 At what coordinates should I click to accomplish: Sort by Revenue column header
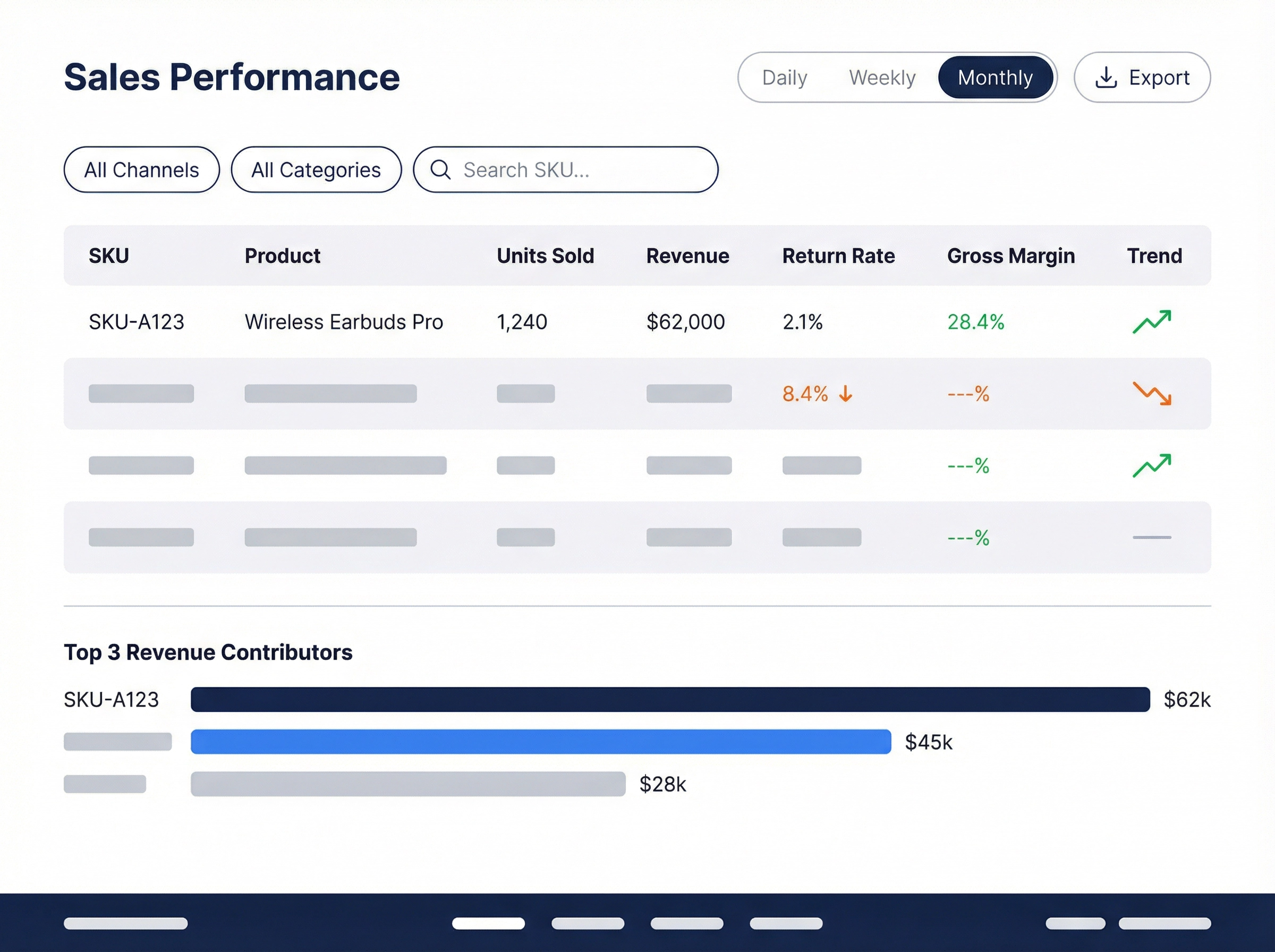[x=687, y=256]
